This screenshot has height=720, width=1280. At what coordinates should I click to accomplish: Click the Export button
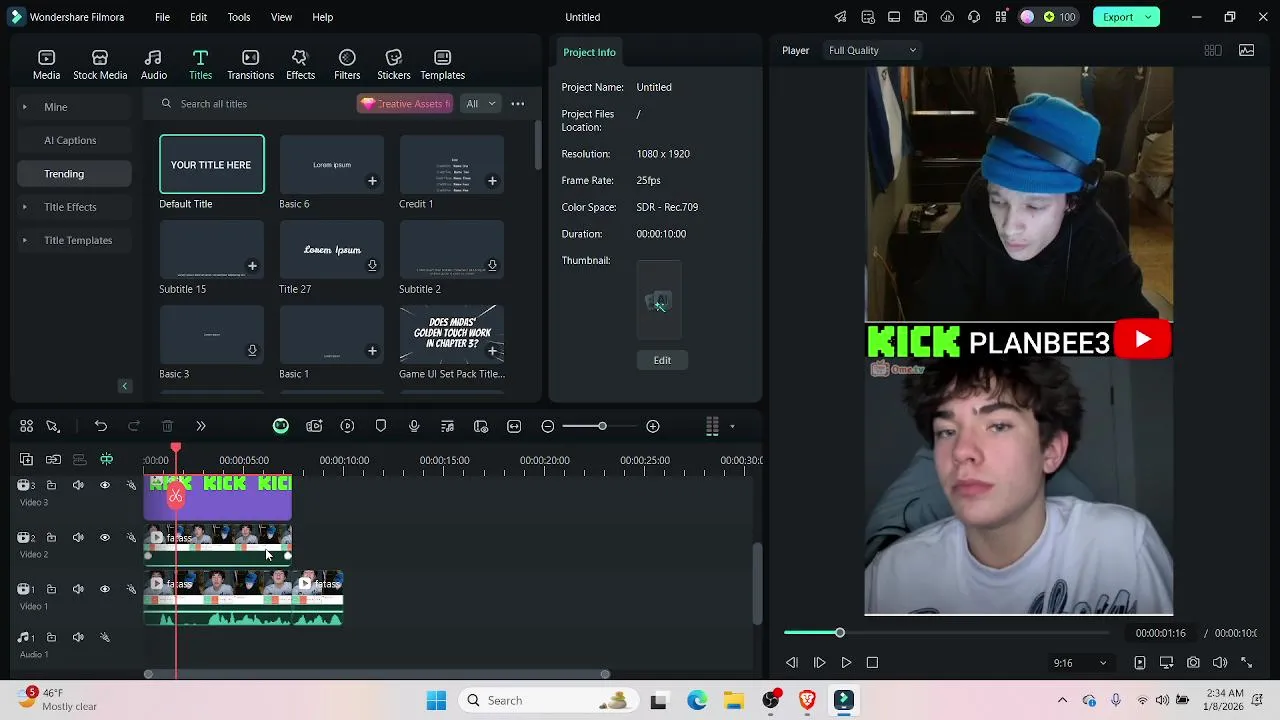1118,17
